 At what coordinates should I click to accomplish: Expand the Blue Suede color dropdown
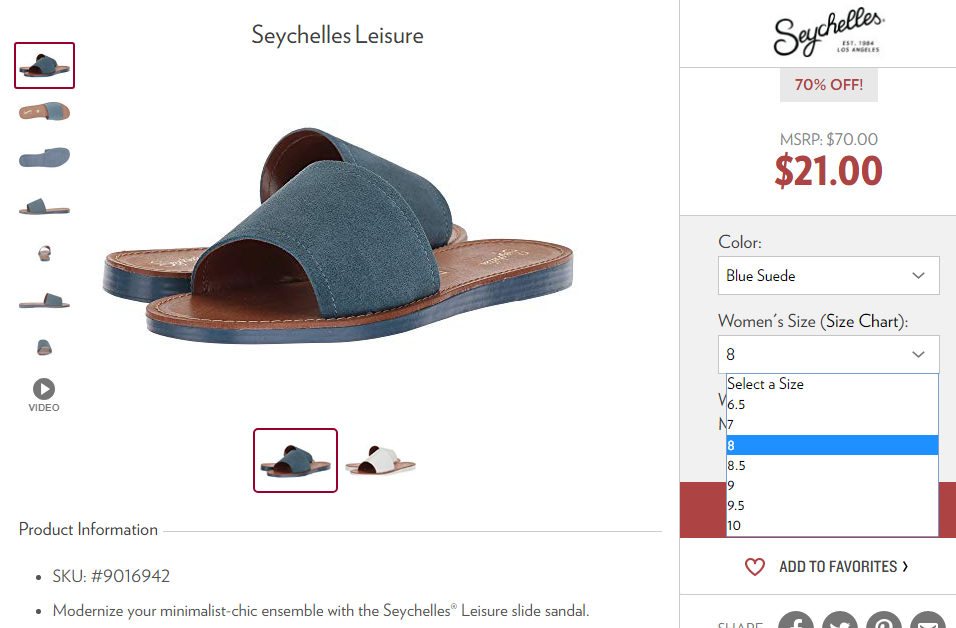pyautogui.click(x=829, y=276)
